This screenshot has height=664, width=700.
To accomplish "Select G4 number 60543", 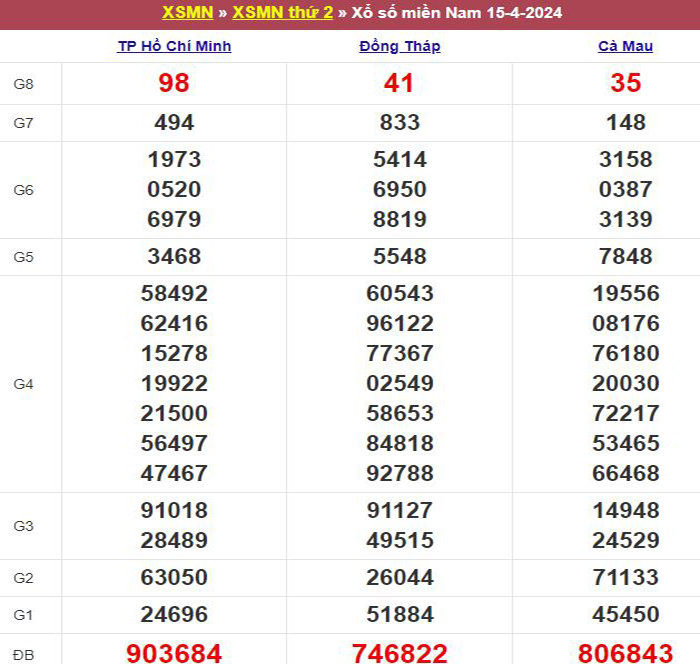I will coord(400,293).
